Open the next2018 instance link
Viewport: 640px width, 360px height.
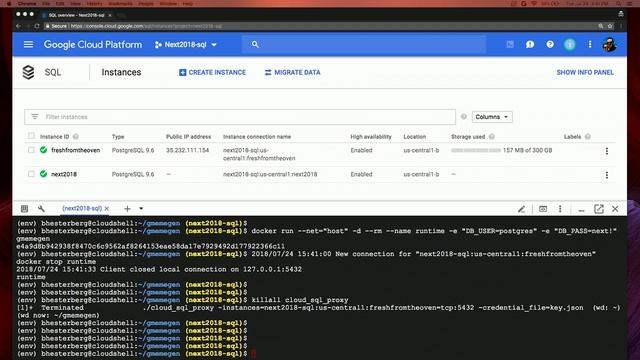tap(64, 174)
